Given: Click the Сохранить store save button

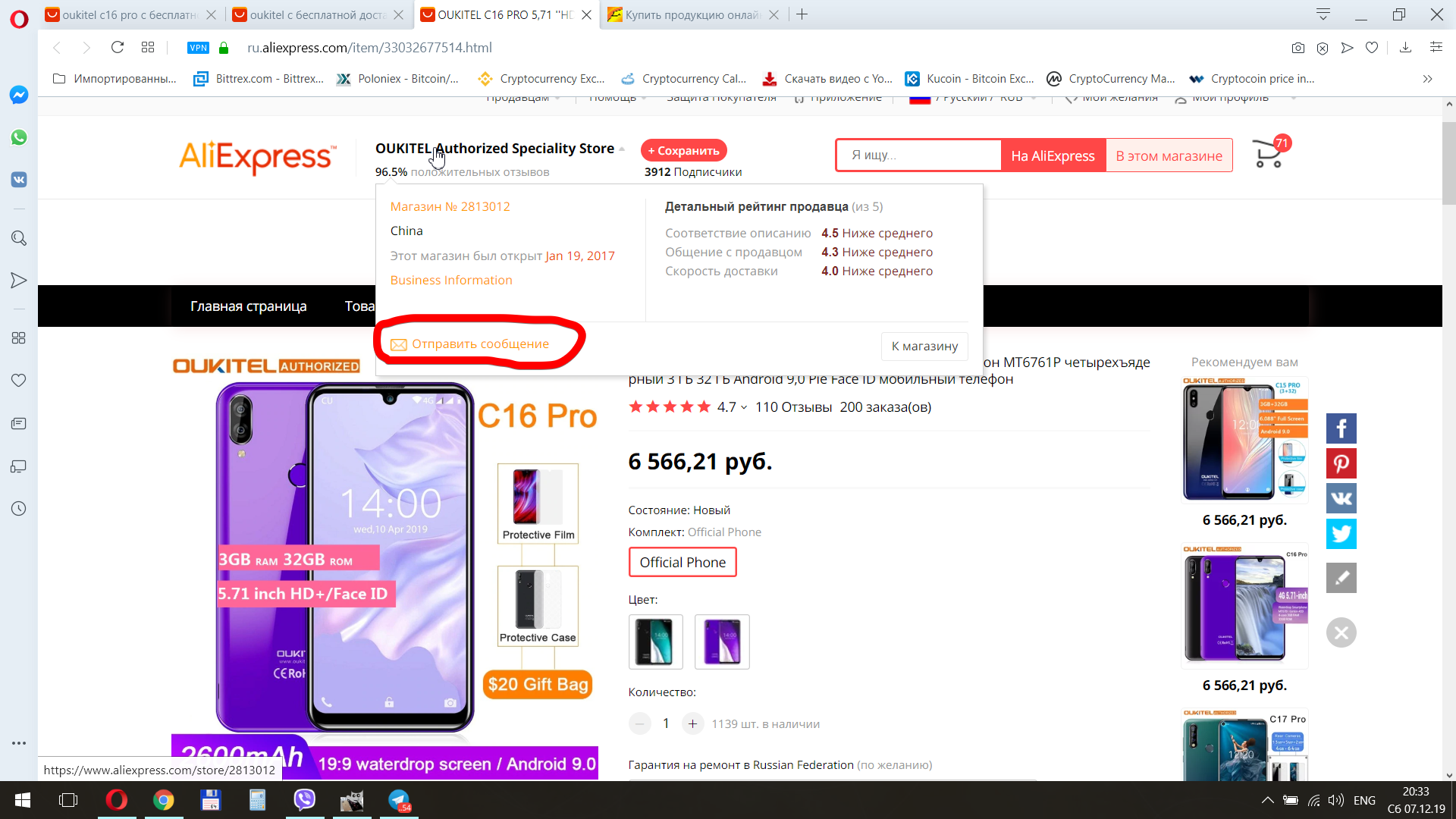Looking at the screenshot, I should tap(684, 150).
